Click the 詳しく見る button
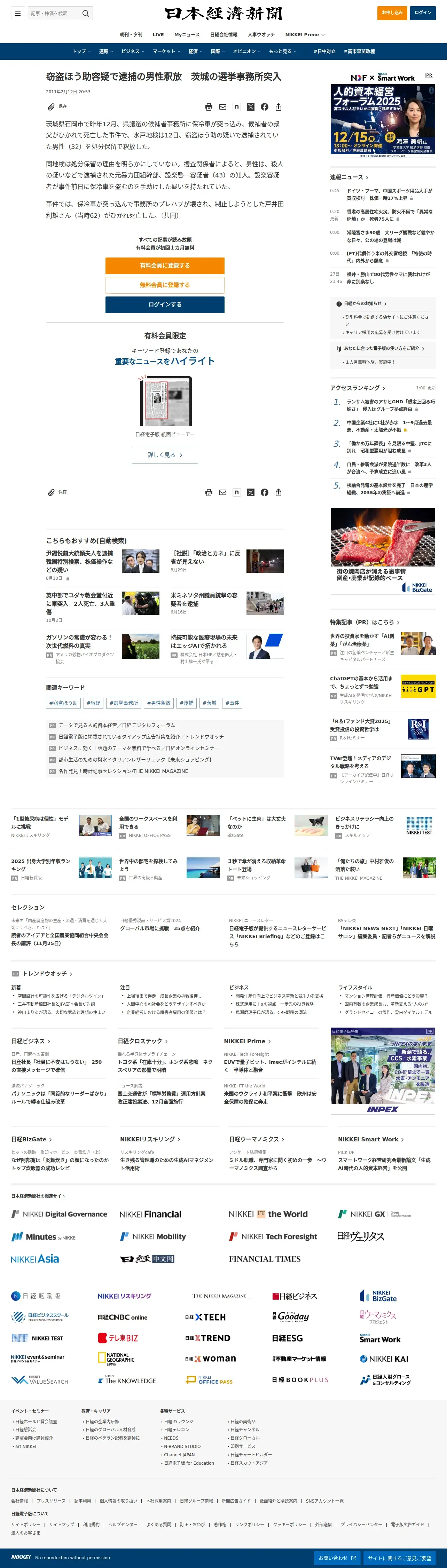 click(165, 455)
